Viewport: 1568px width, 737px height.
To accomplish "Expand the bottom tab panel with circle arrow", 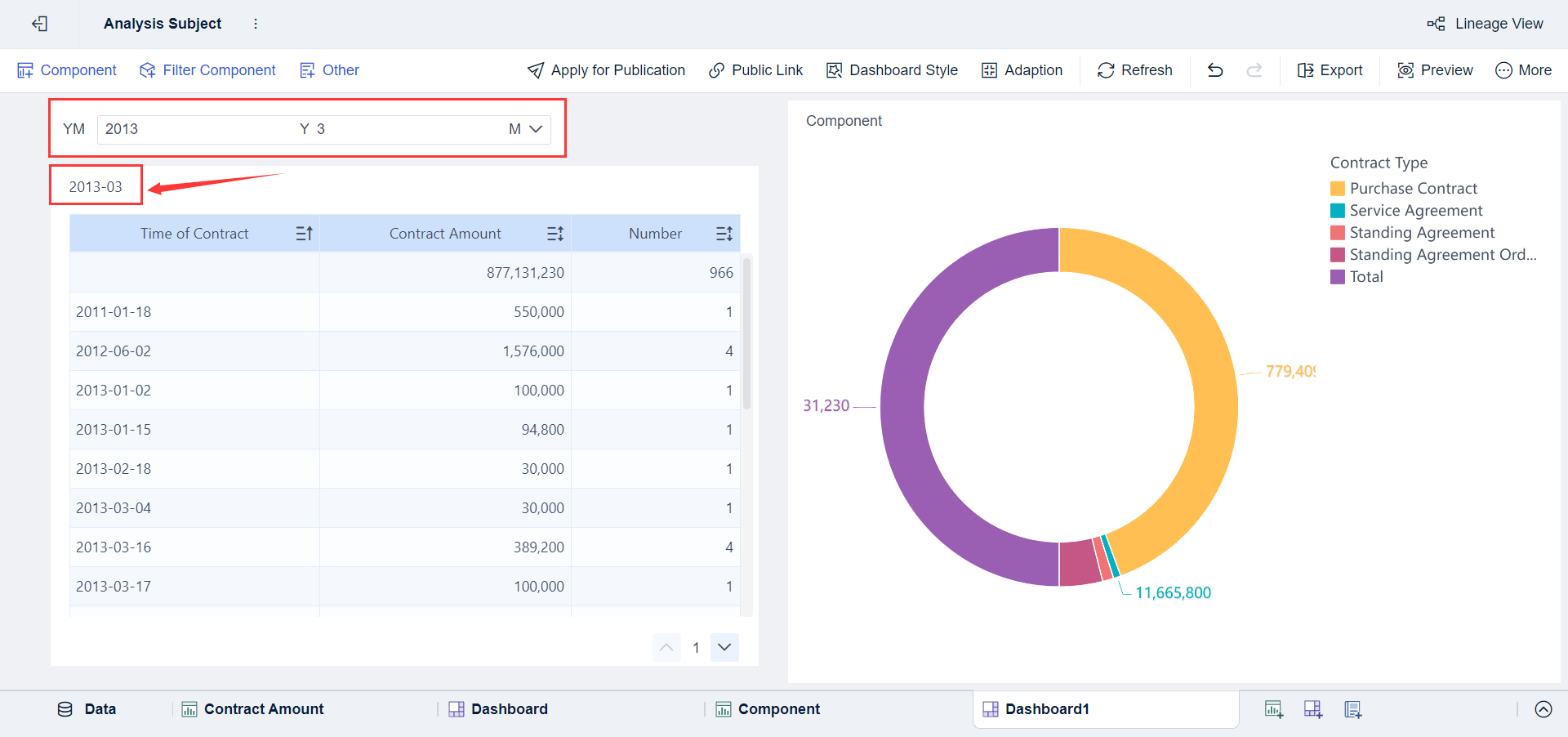I will (1543, 709).
